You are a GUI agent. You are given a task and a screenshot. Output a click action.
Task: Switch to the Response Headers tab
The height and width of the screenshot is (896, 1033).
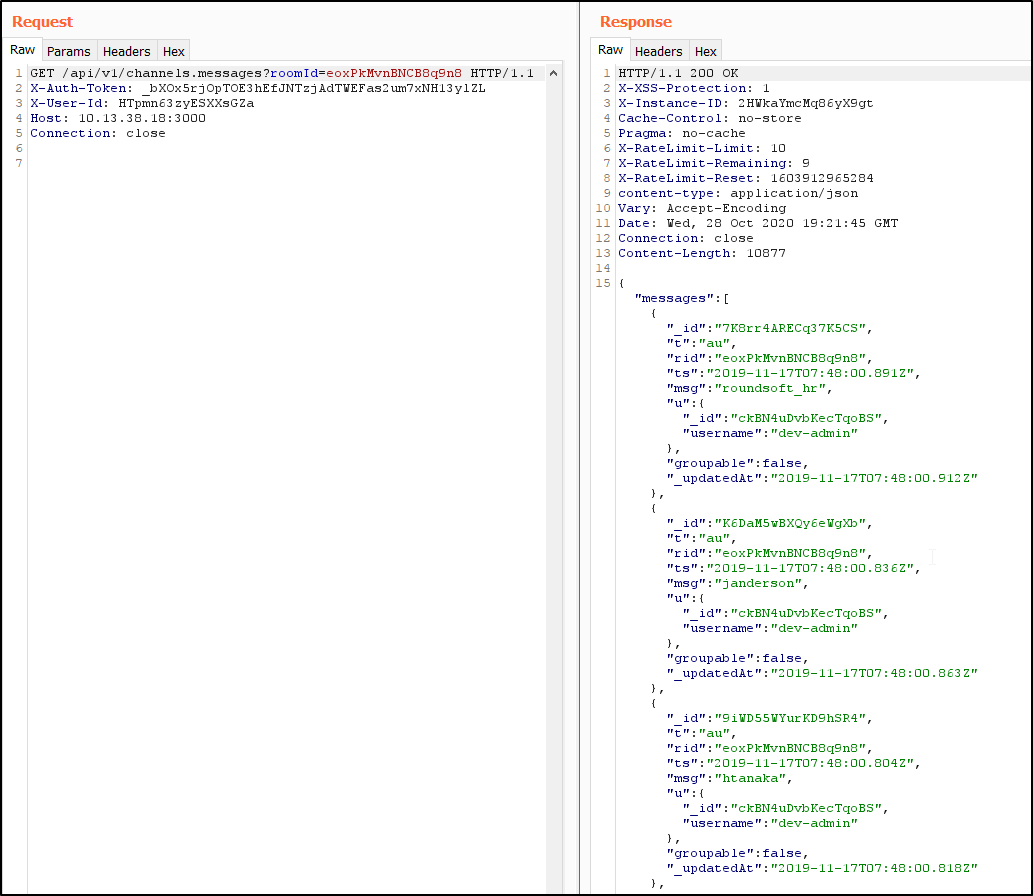tap(659, 51)
